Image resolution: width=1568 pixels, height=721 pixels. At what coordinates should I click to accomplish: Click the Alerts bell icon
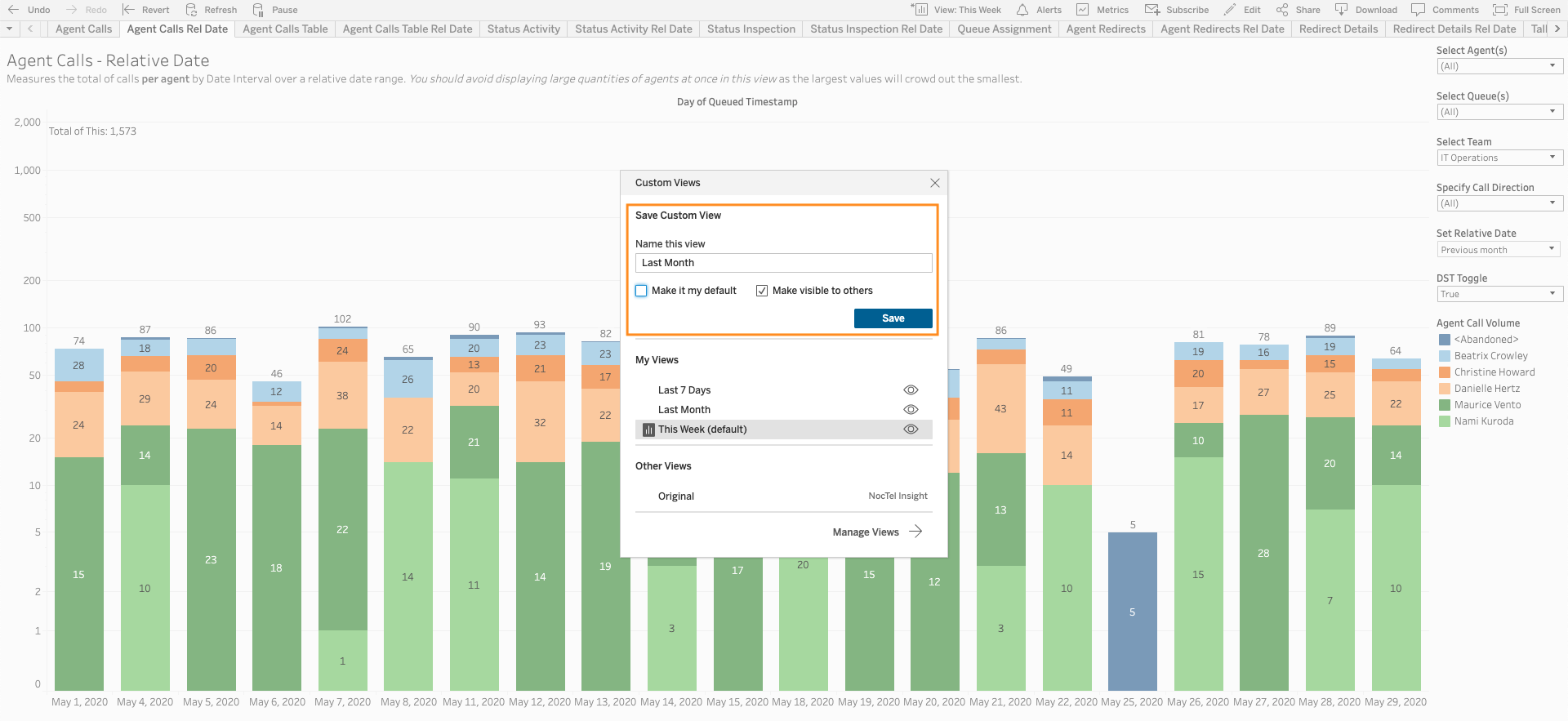pyautogui.click(x=1022, y=10)
